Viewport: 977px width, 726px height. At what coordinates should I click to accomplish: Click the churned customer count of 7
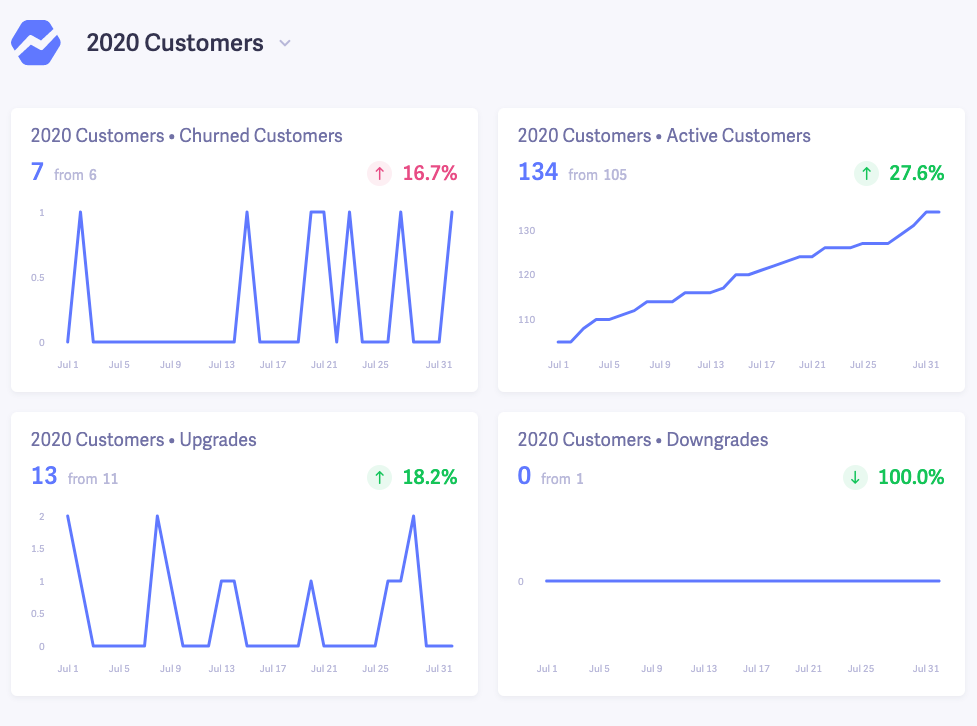point(36,172)
